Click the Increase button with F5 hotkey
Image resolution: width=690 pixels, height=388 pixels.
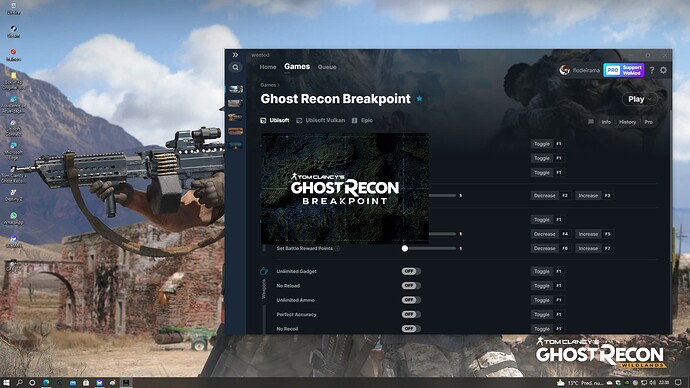point(588,234)
